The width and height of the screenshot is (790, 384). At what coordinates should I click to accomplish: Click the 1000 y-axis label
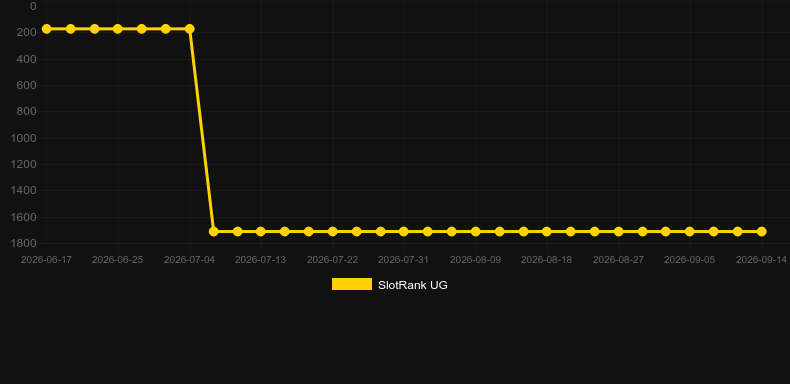pos(24,138)
